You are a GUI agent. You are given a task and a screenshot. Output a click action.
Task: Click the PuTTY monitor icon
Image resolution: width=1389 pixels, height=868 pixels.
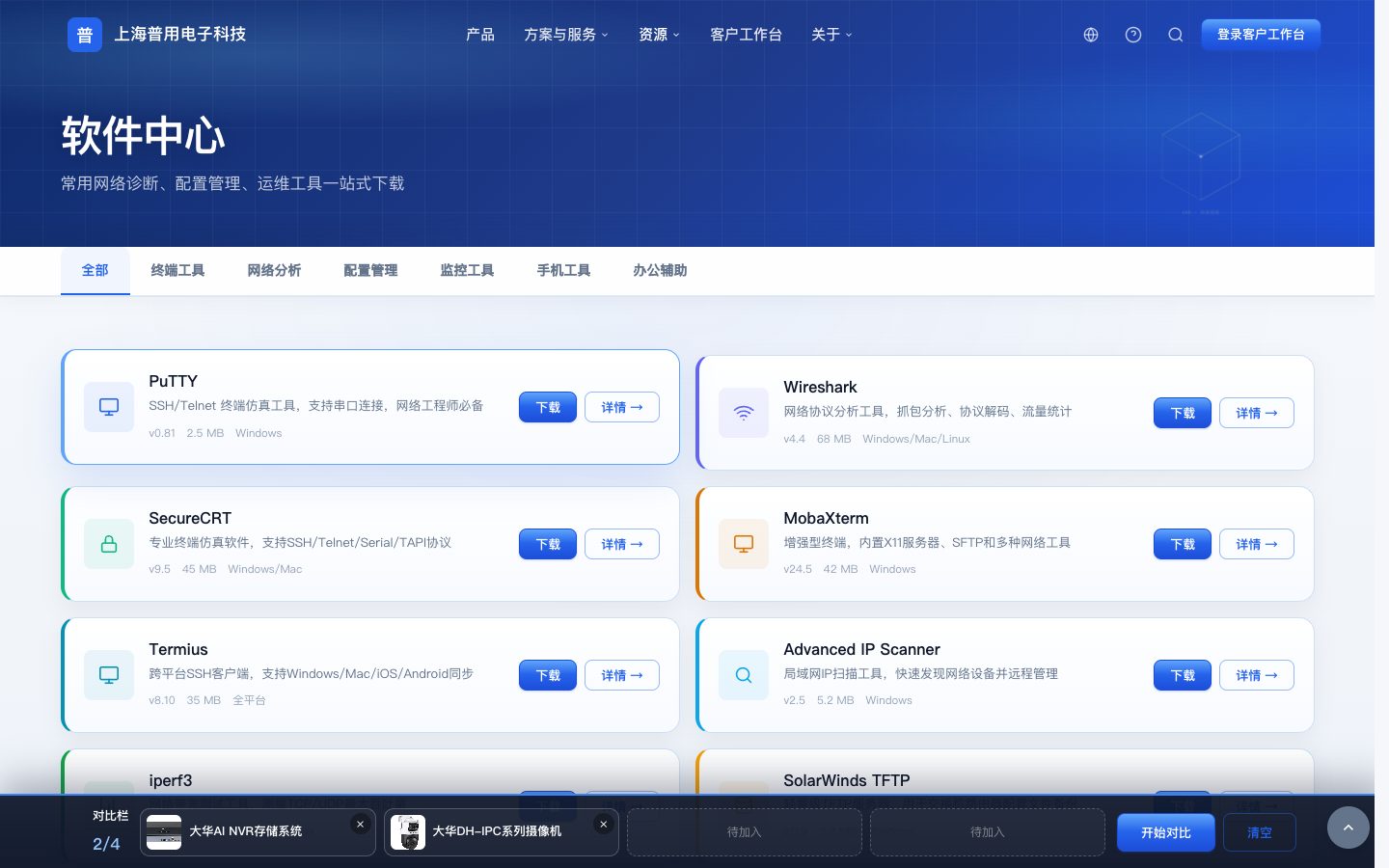[109, 407]
